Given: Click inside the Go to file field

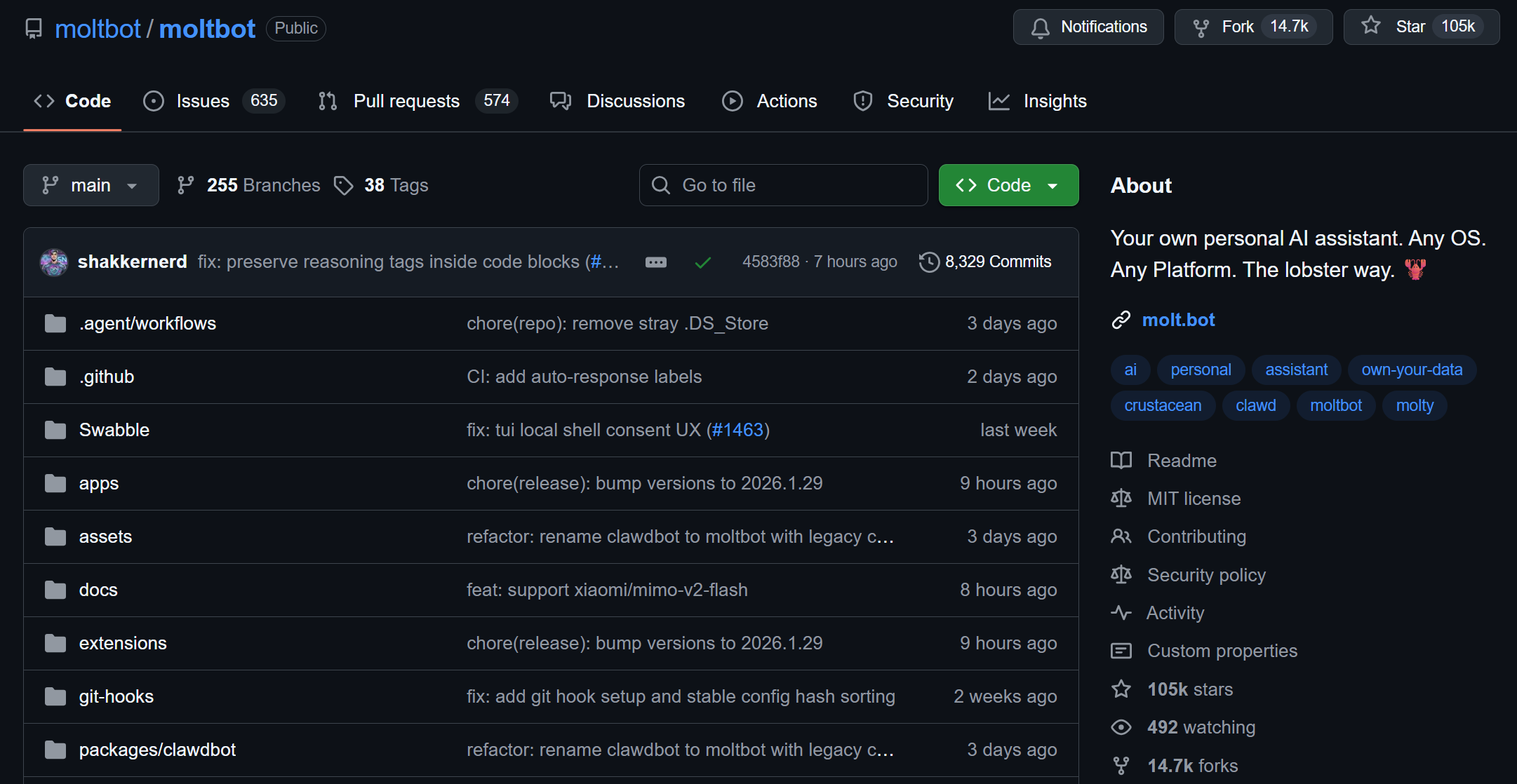Looking at the screenshot, I should [782, 185].
